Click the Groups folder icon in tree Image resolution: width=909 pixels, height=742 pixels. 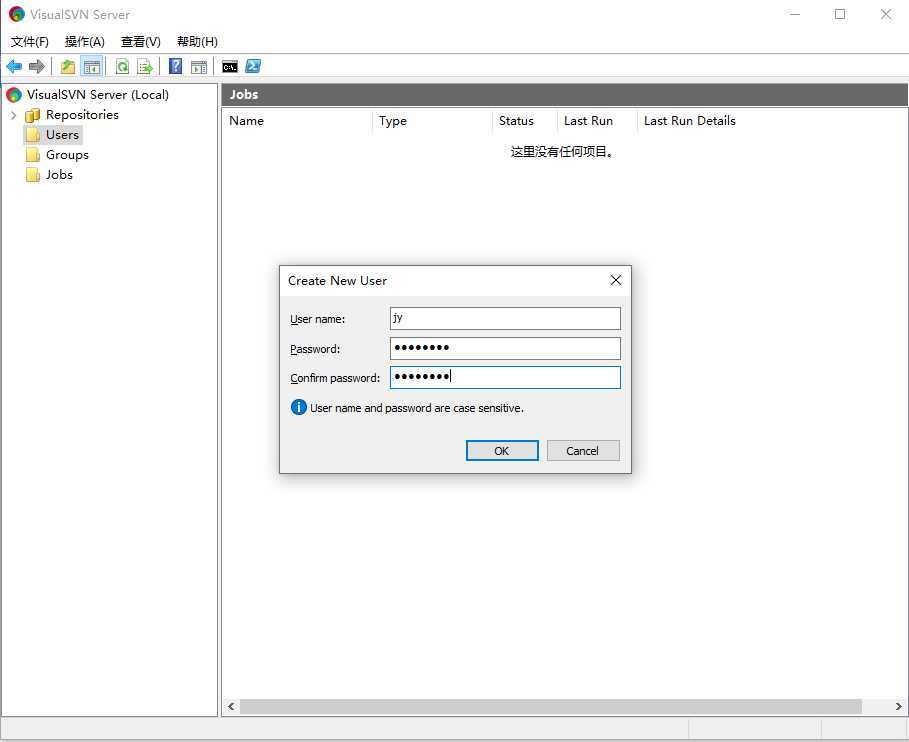33,155
